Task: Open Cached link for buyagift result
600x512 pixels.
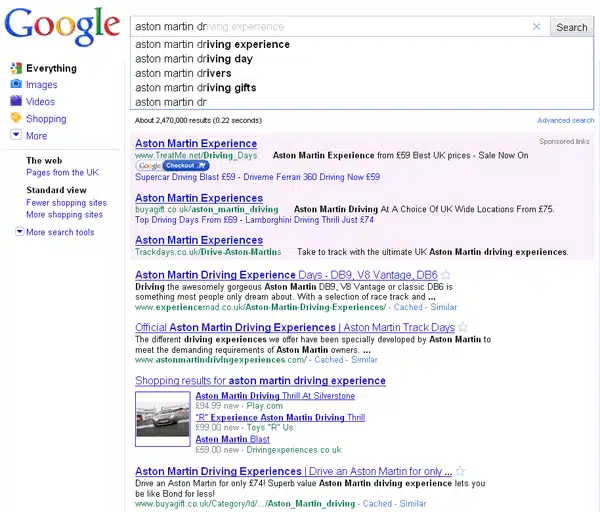Action: tap(377, 504)
